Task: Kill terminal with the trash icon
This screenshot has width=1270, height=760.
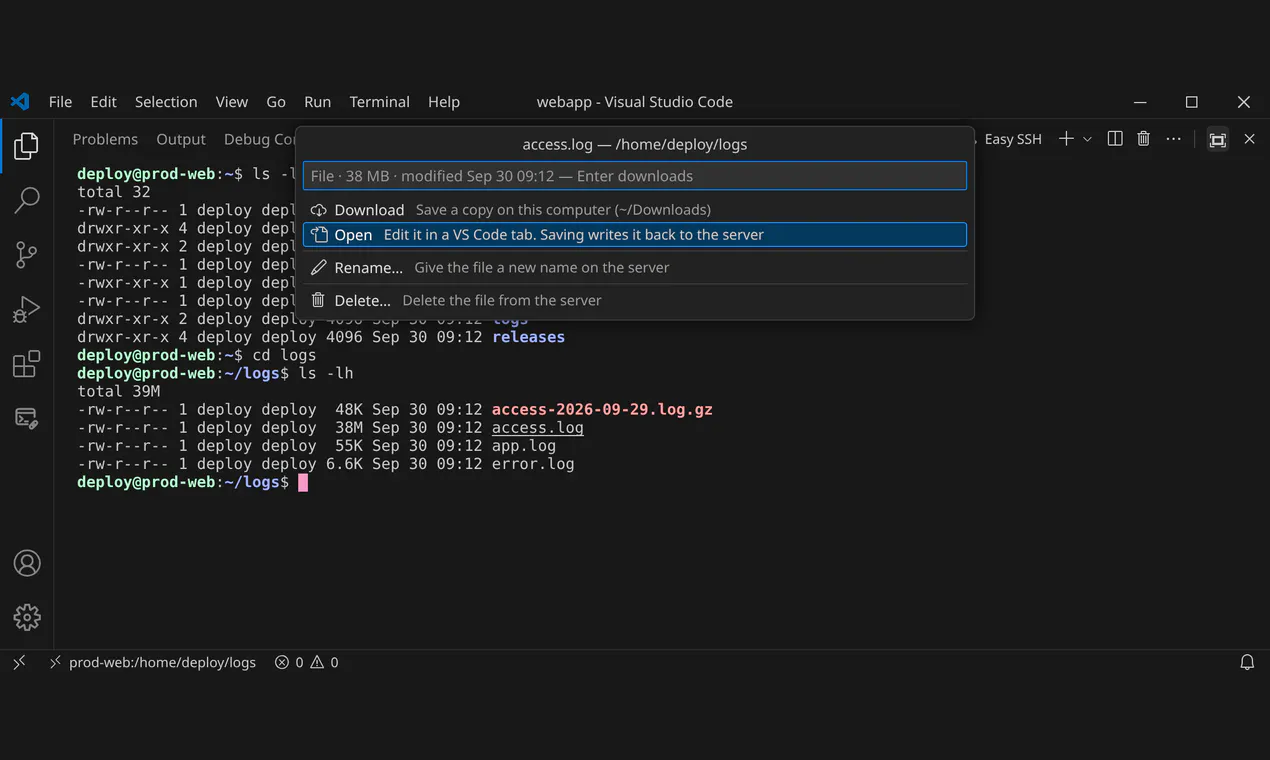Action: click(x=1144, y=139)
